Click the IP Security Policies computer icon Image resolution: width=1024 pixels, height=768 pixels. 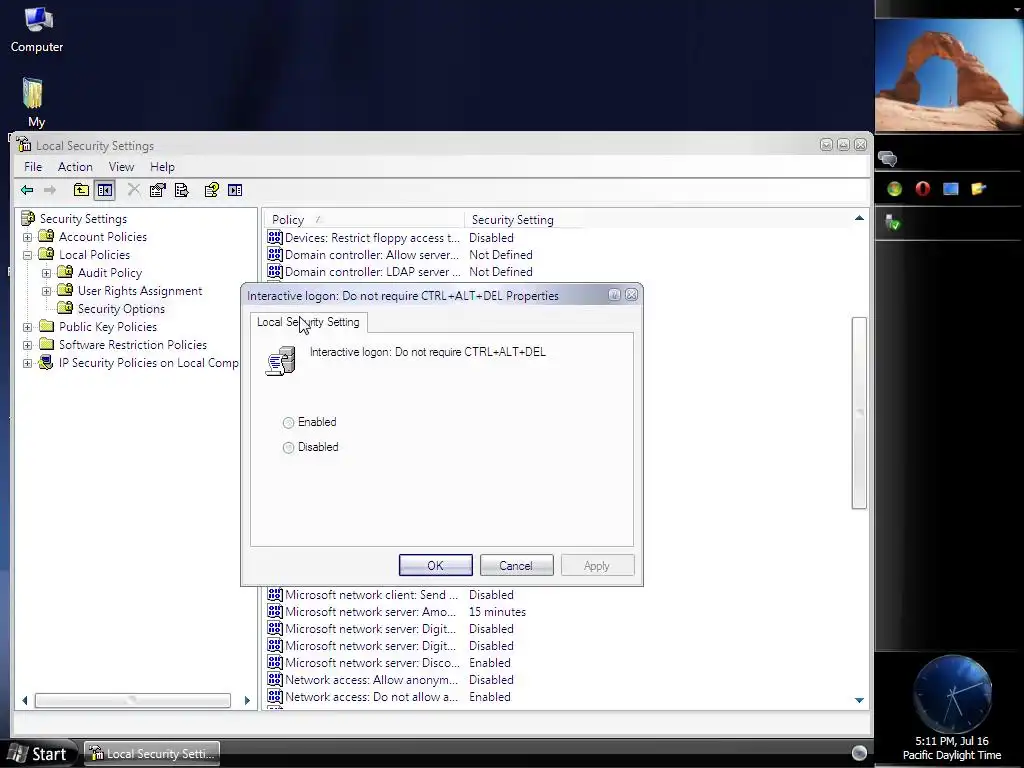[46, 362]
